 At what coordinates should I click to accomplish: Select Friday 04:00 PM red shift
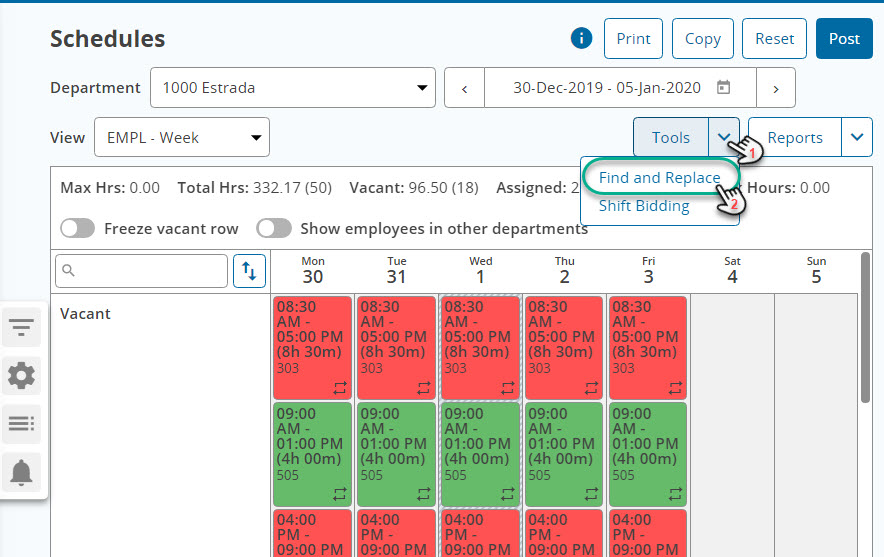[x=648, y=533]
